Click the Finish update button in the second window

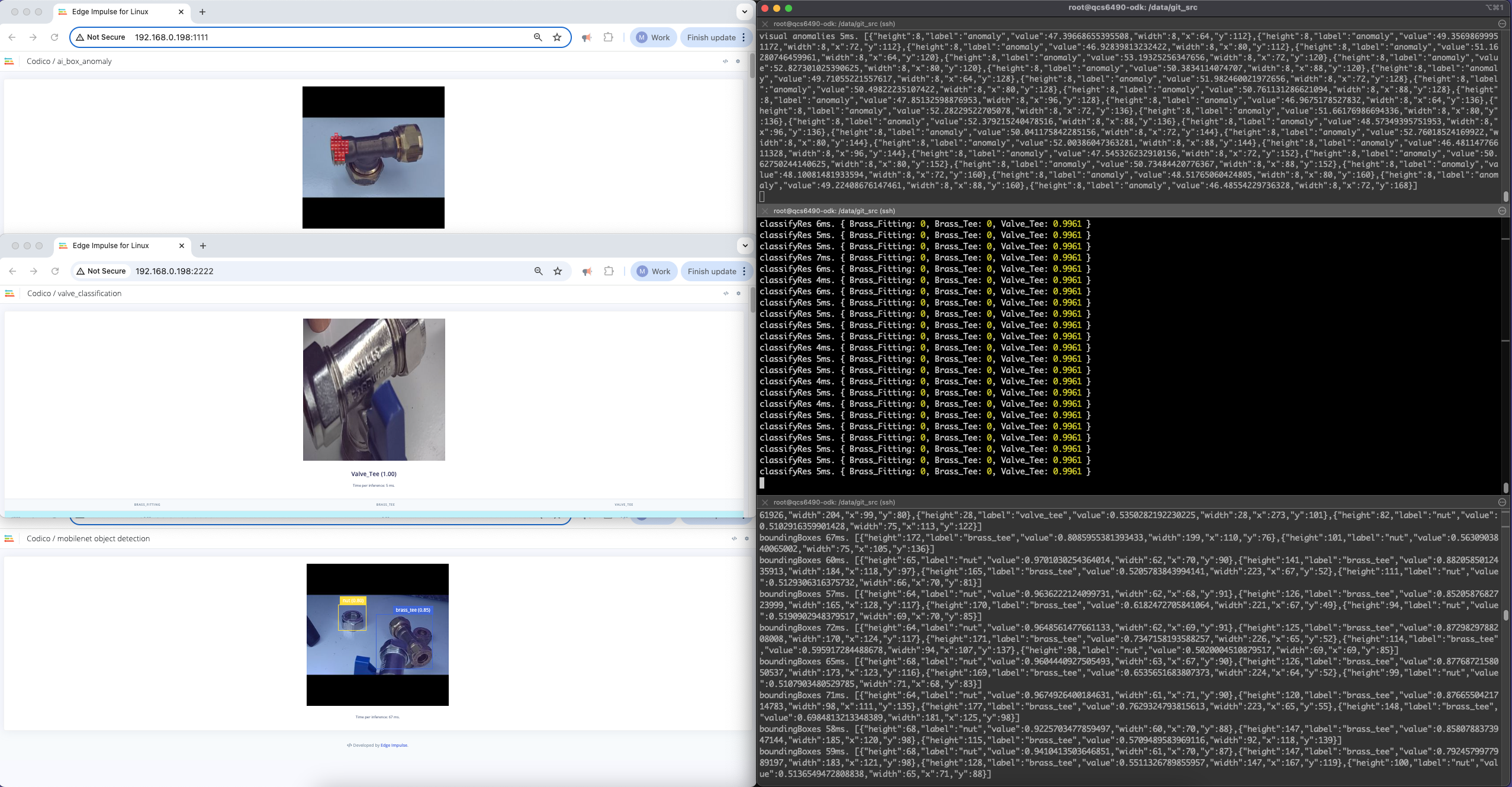[712, 271]
